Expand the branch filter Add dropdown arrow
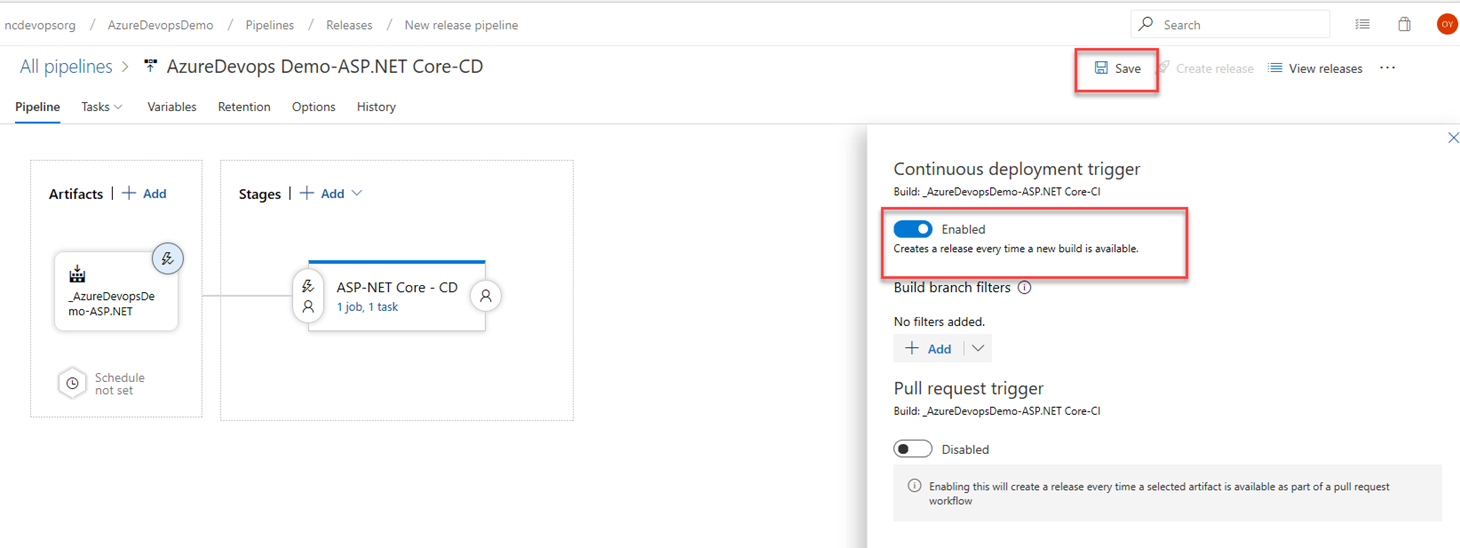Viewport: 1460px width, 548px height. pyautogui.click(x=978, y=348)
